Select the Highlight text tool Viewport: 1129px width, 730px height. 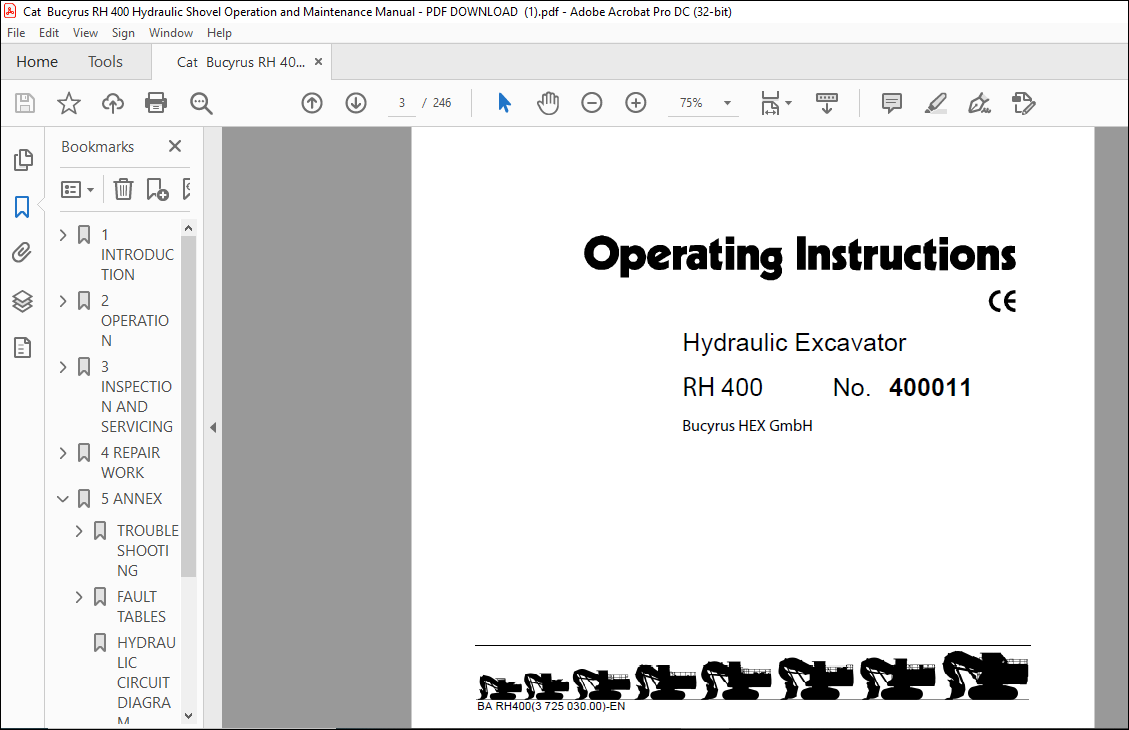pos(935,103)
